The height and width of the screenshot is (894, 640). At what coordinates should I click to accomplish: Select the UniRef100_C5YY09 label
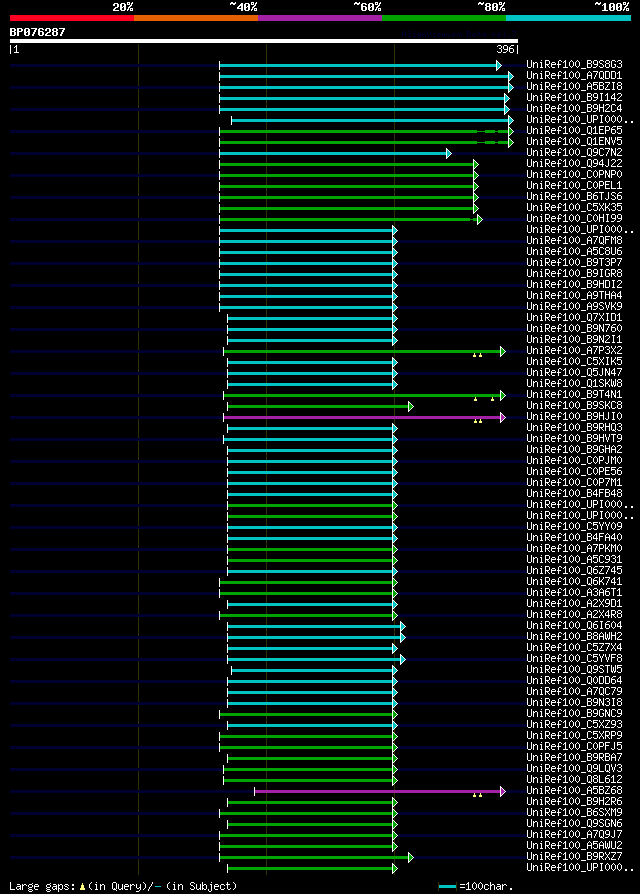click(574, 526)
